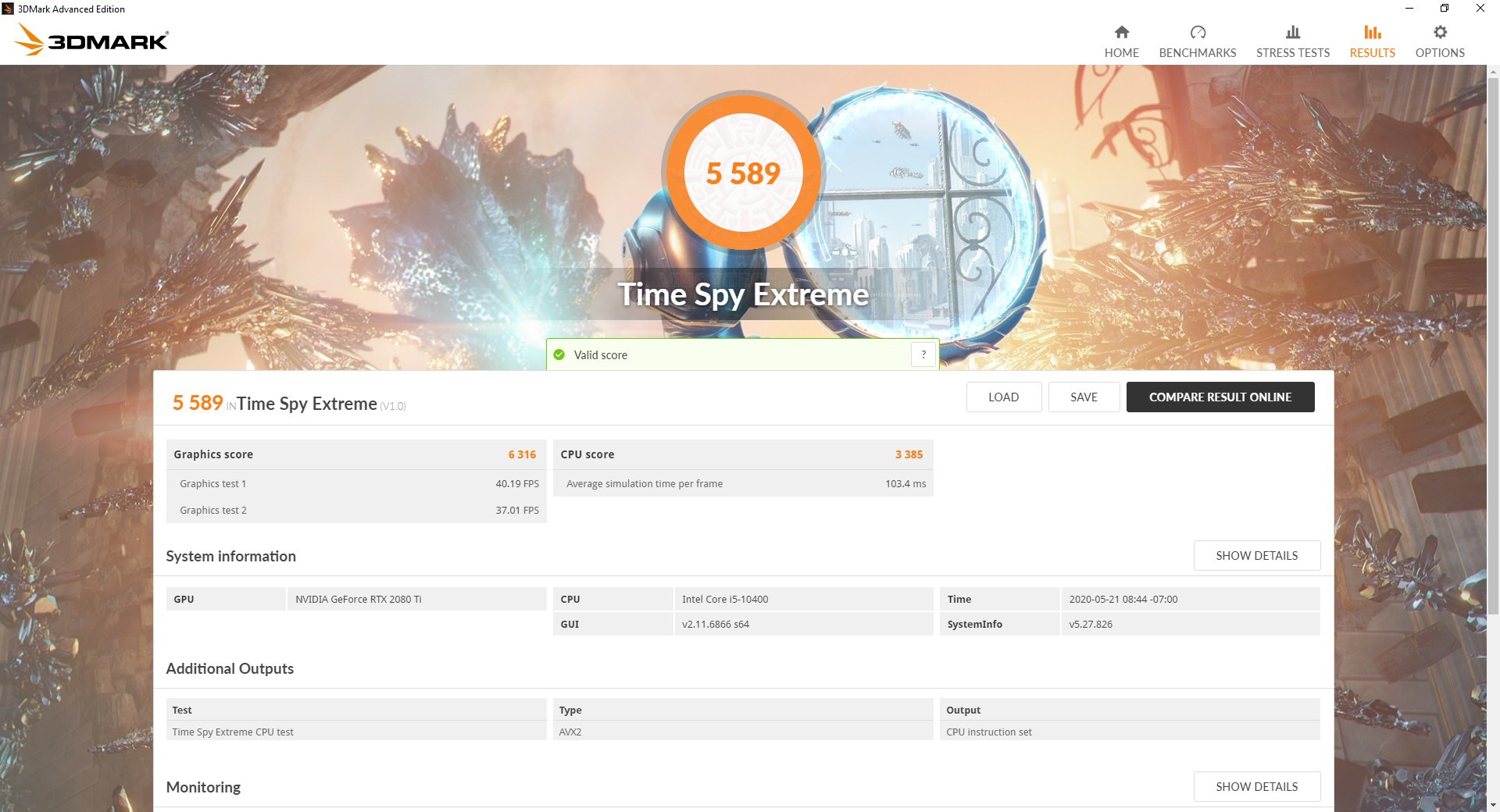Close the 3DMark window
The height and width of the screenshot is (812, 1500).
[x=1480, y=9]
